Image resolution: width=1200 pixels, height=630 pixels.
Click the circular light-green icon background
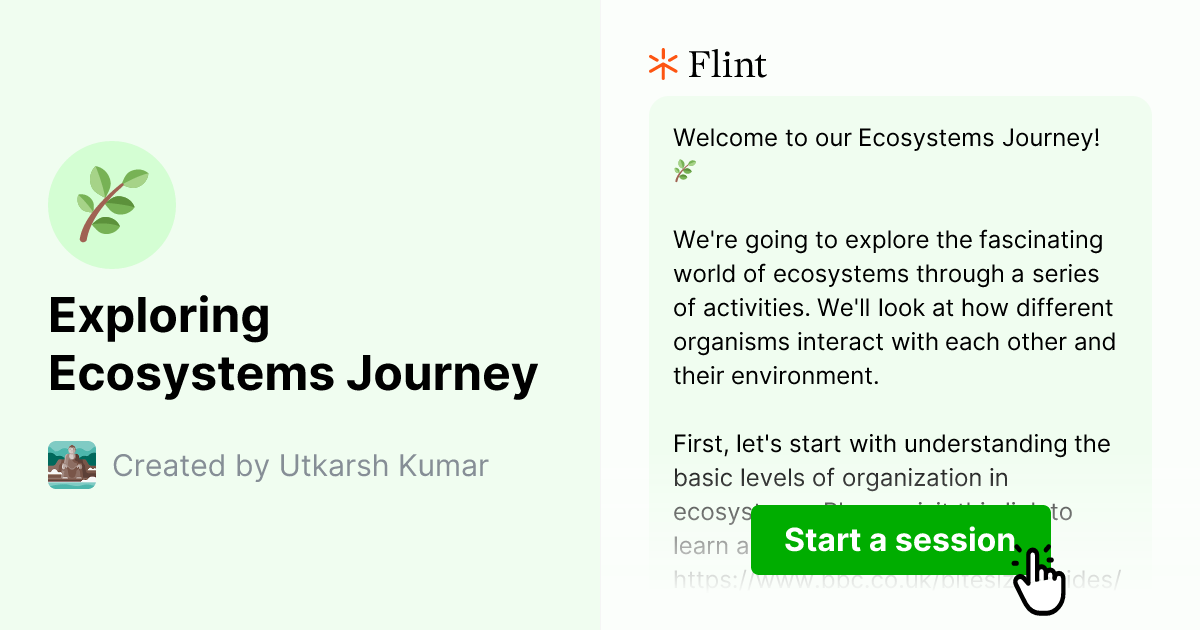(112, 205)
